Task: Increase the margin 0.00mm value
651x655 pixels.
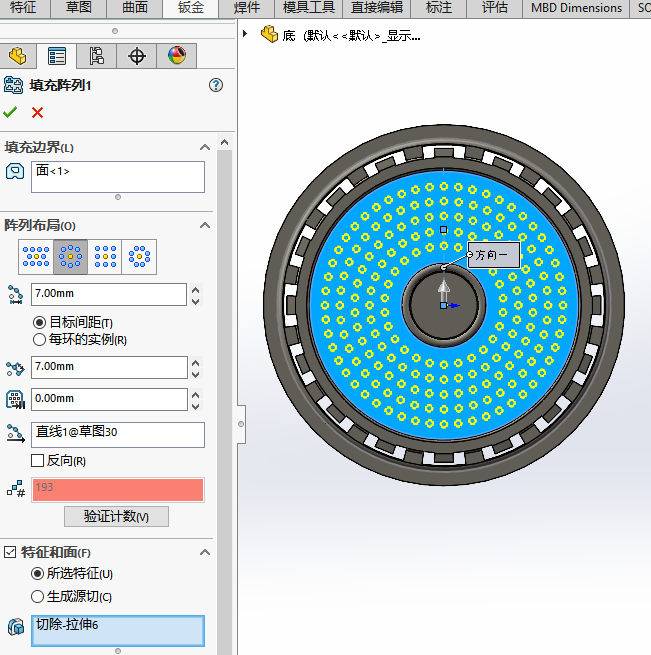Action: [x=196, y=394]
